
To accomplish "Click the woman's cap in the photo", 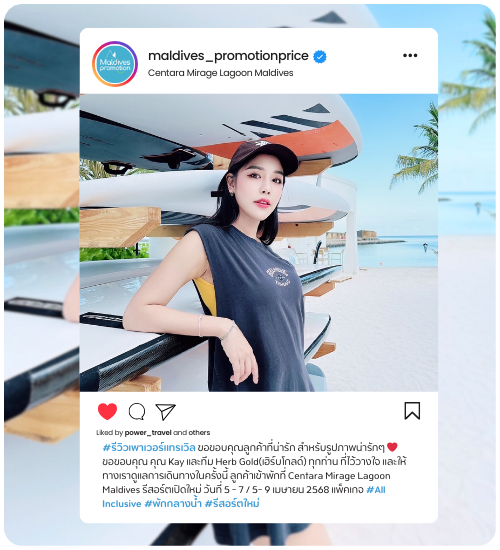I will coord(262,155).
